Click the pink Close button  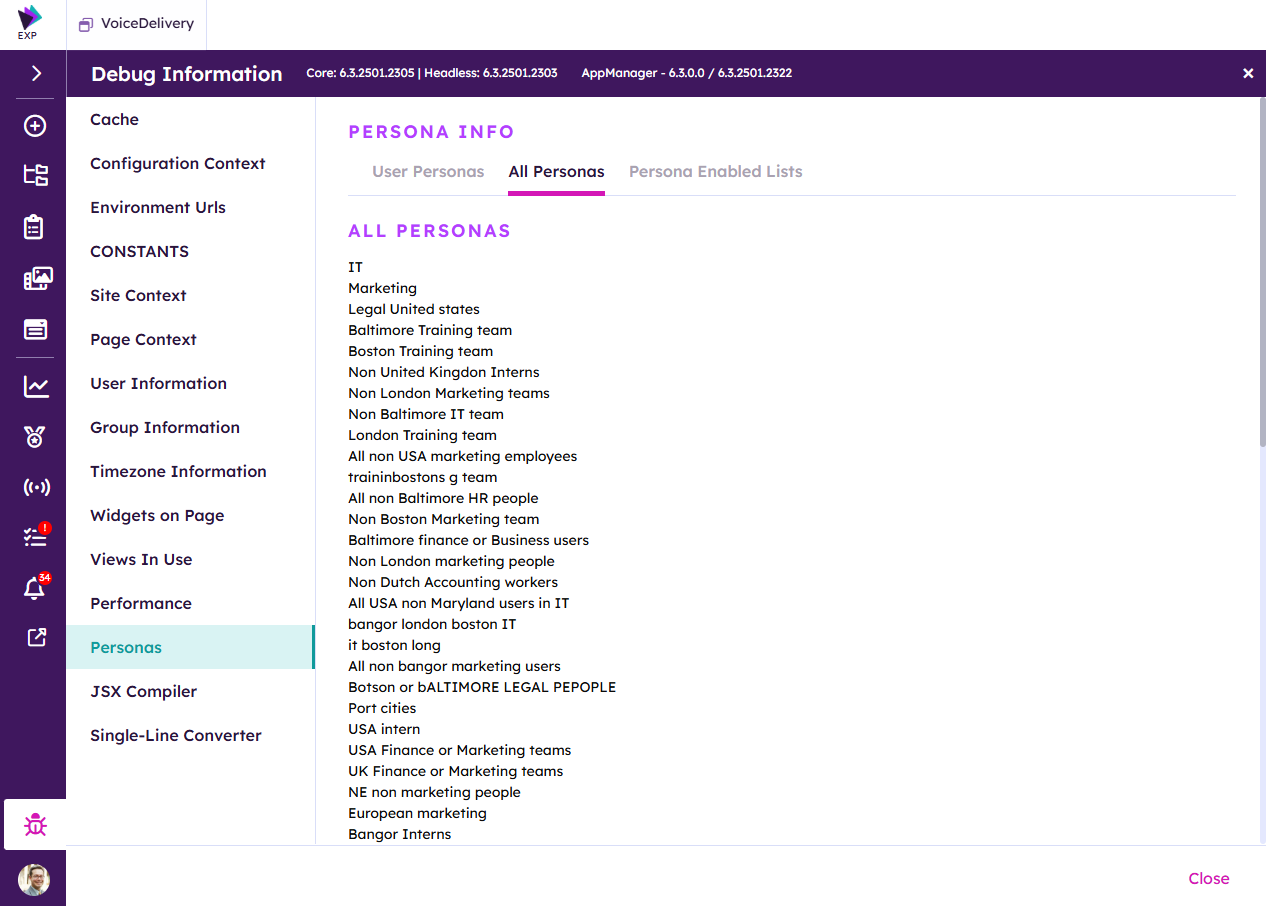(1208, 878)
